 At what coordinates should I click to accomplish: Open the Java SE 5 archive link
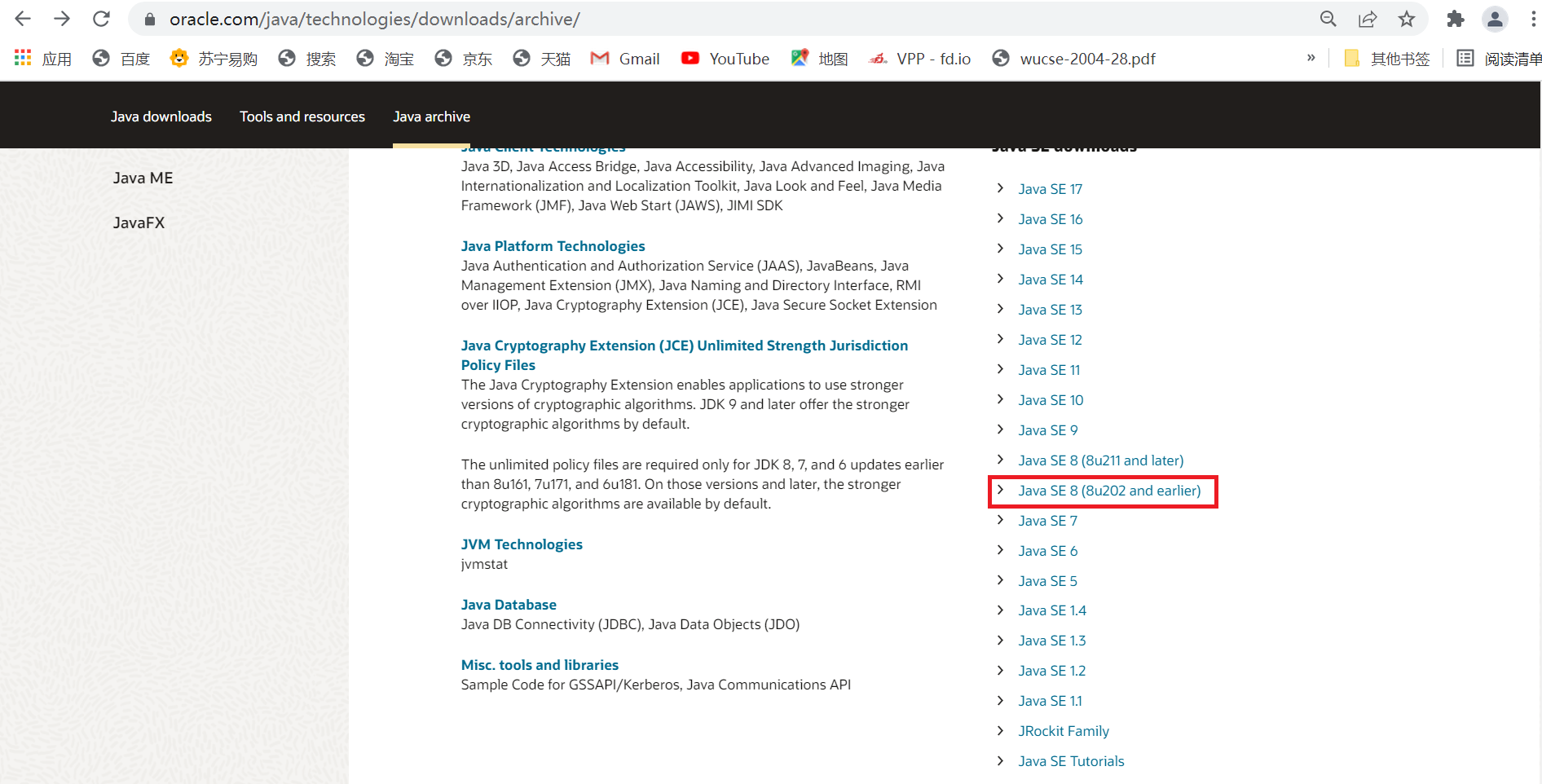click(1048, 581)
